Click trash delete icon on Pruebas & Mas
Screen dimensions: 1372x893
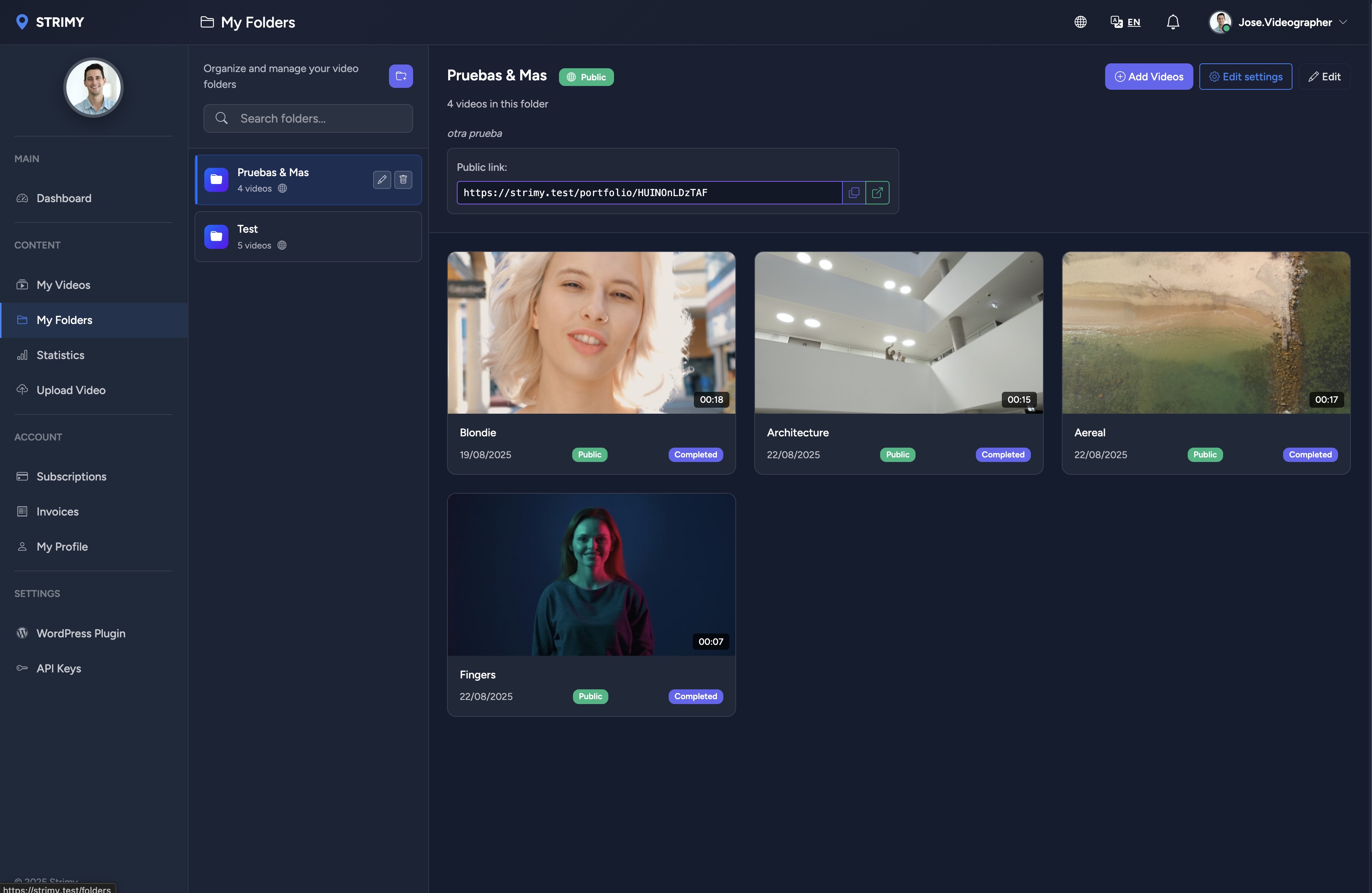coord(403,180)
